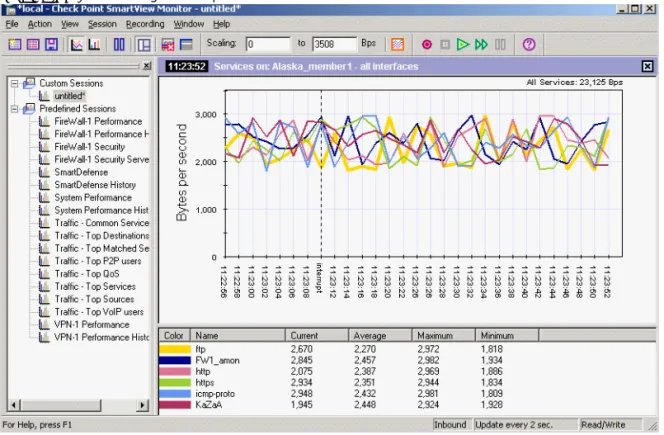Select Traffic - Top Destinations session

pyautogui.click(x=102, y=236)
